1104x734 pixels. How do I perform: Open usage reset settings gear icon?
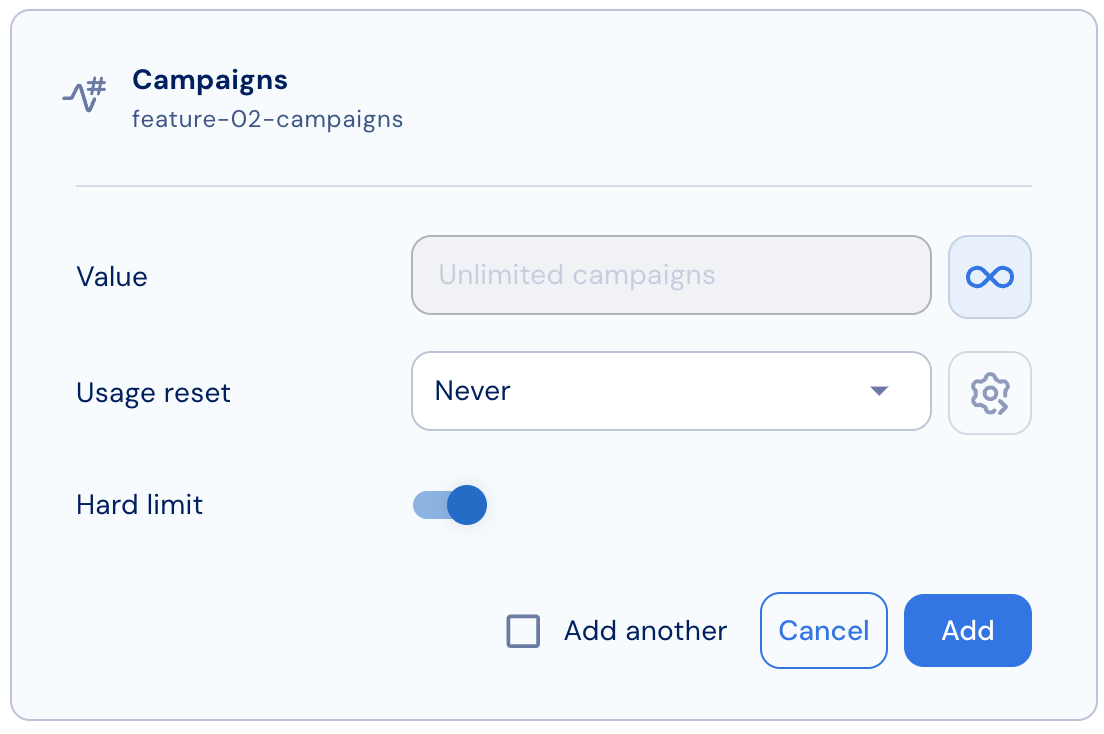pos(989,393)
